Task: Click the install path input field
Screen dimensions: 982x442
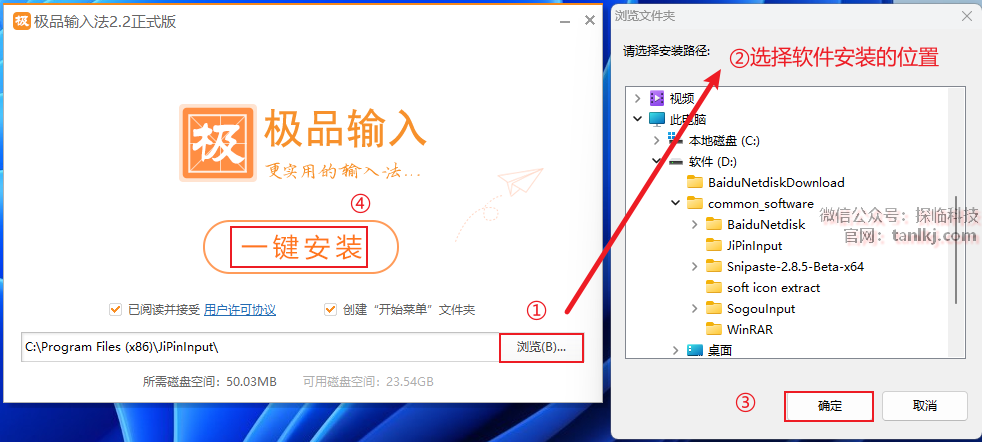Action: click(260, 347)
